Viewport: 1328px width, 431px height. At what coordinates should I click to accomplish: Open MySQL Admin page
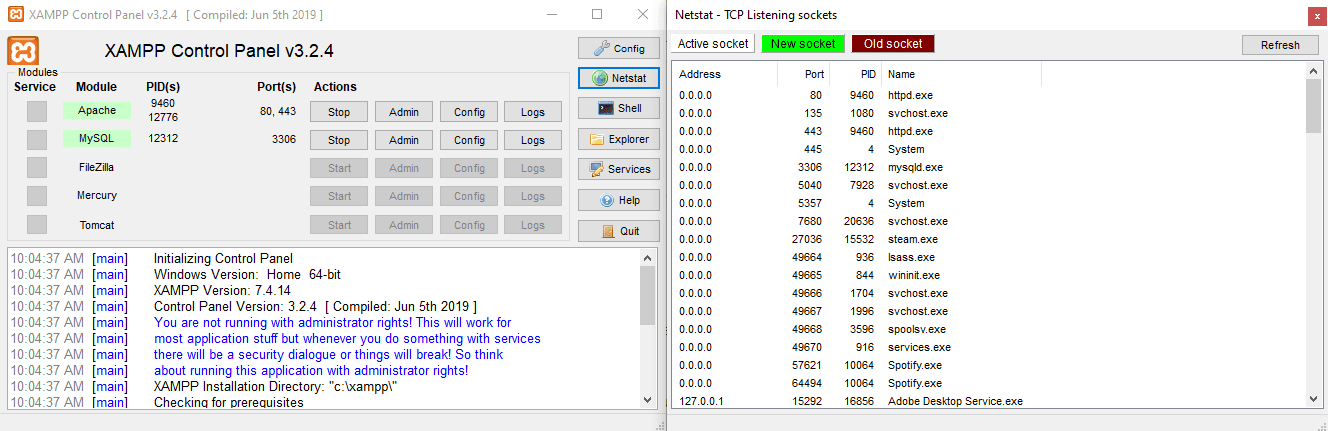pyautogui.click(x=404, y=140)
